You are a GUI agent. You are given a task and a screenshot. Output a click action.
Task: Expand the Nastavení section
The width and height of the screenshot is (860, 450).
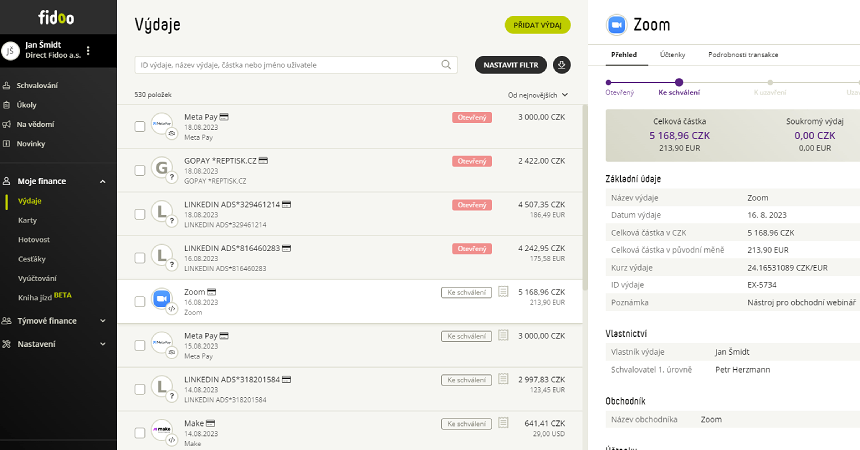[x=103, y=344]
